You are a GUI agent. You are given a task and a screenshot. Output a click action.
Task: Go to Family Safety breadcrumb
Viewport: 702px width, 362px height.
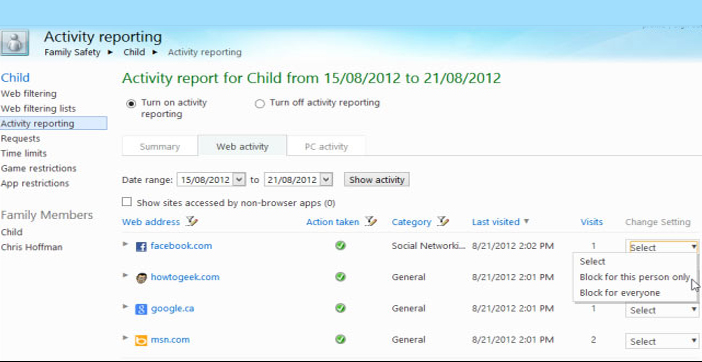click(72, 52)
